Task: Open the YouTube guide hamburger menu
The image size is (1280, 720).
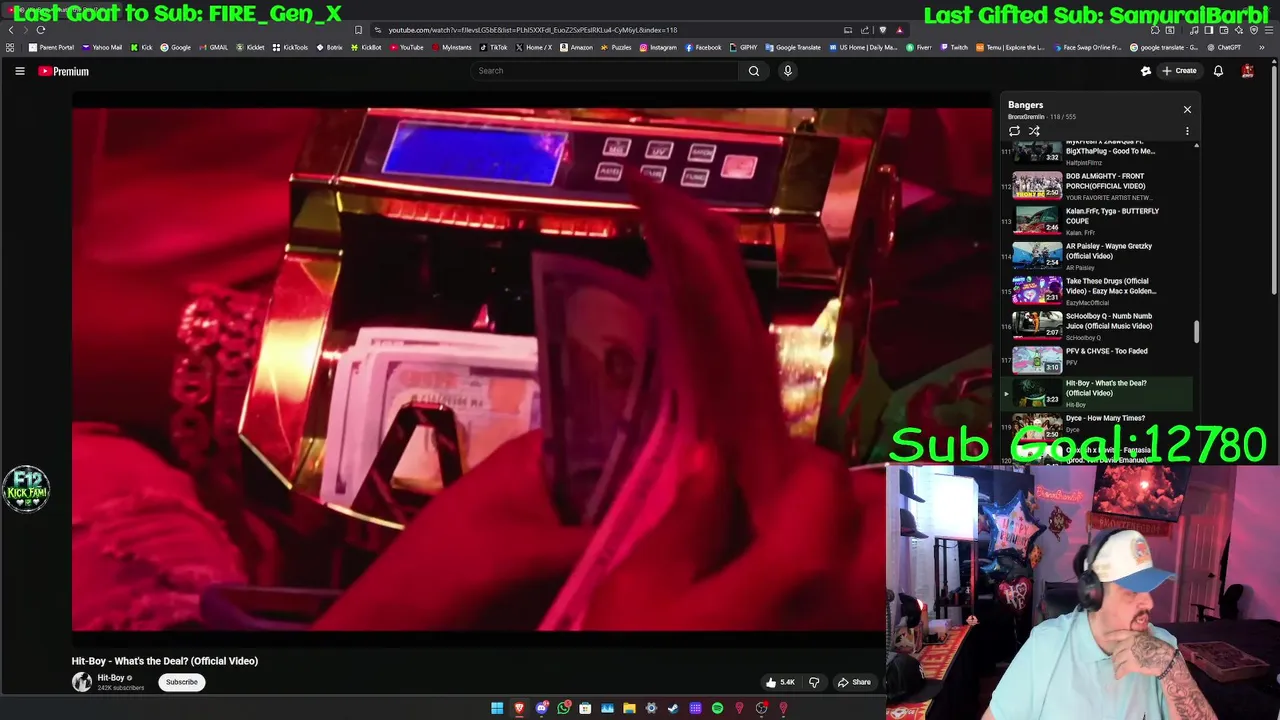Action: [x=19, y=71]
